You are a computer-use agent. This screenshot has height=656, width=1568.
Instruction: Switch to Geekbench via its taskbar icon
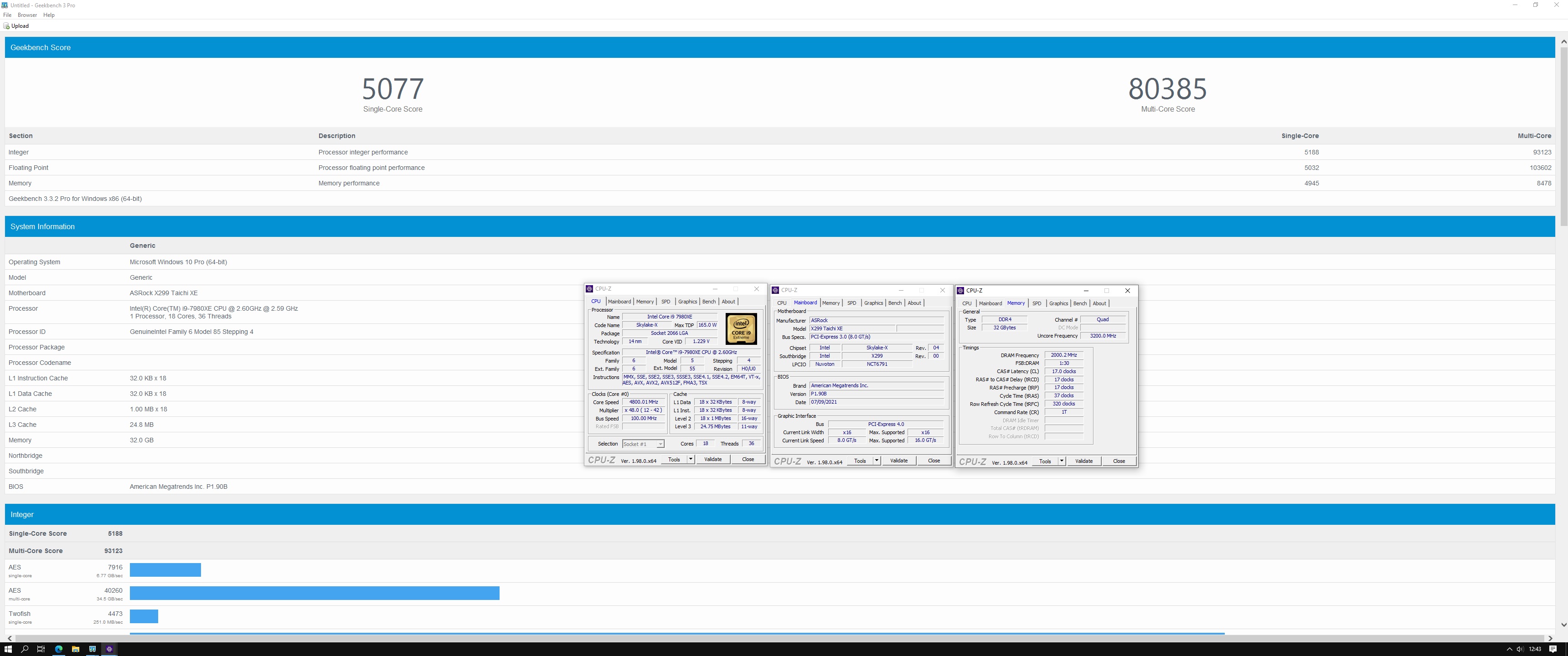pos(93,649)
